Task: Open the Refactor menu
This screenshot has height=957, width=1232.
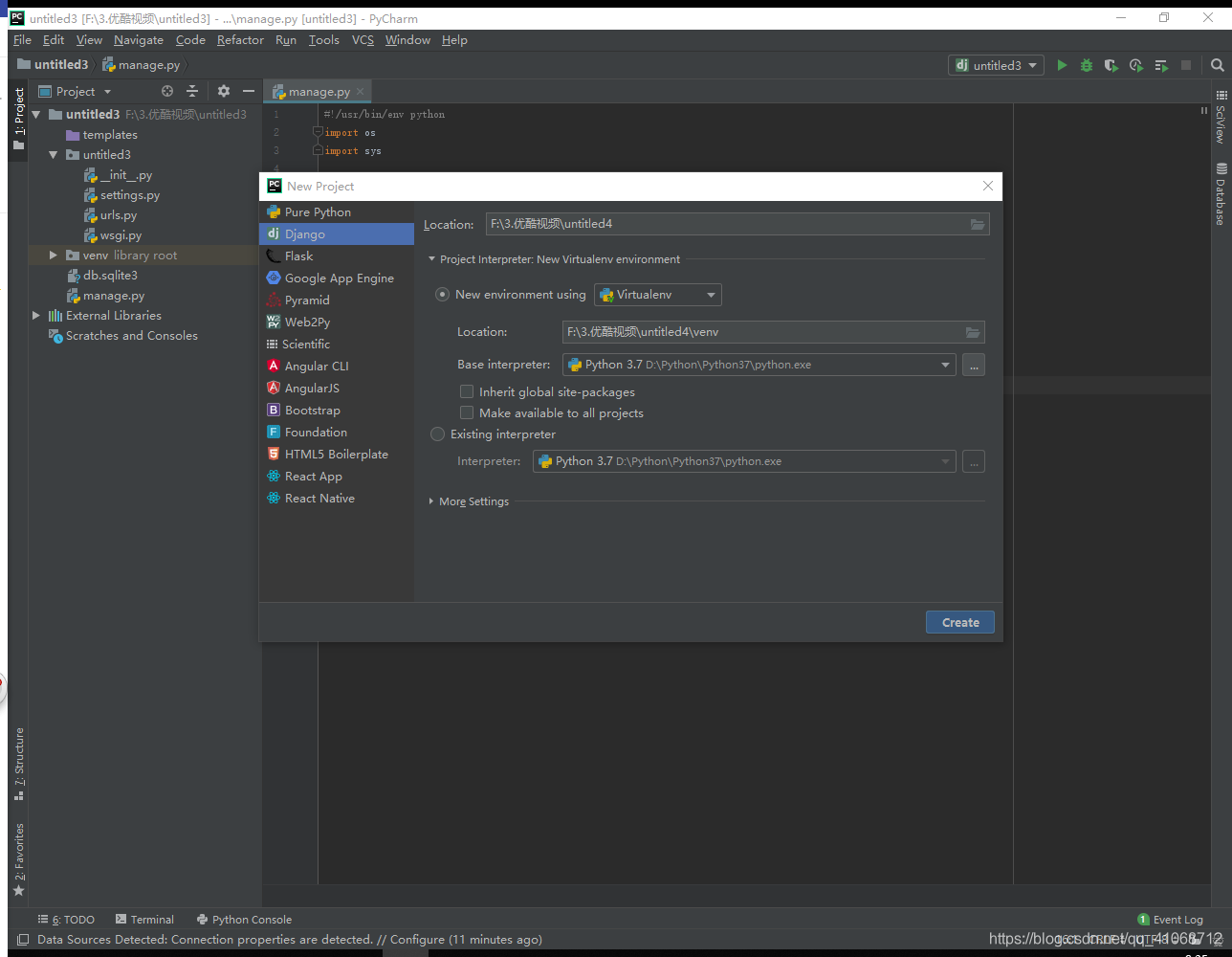Action: pyautogui.click(x=240, y=40)
